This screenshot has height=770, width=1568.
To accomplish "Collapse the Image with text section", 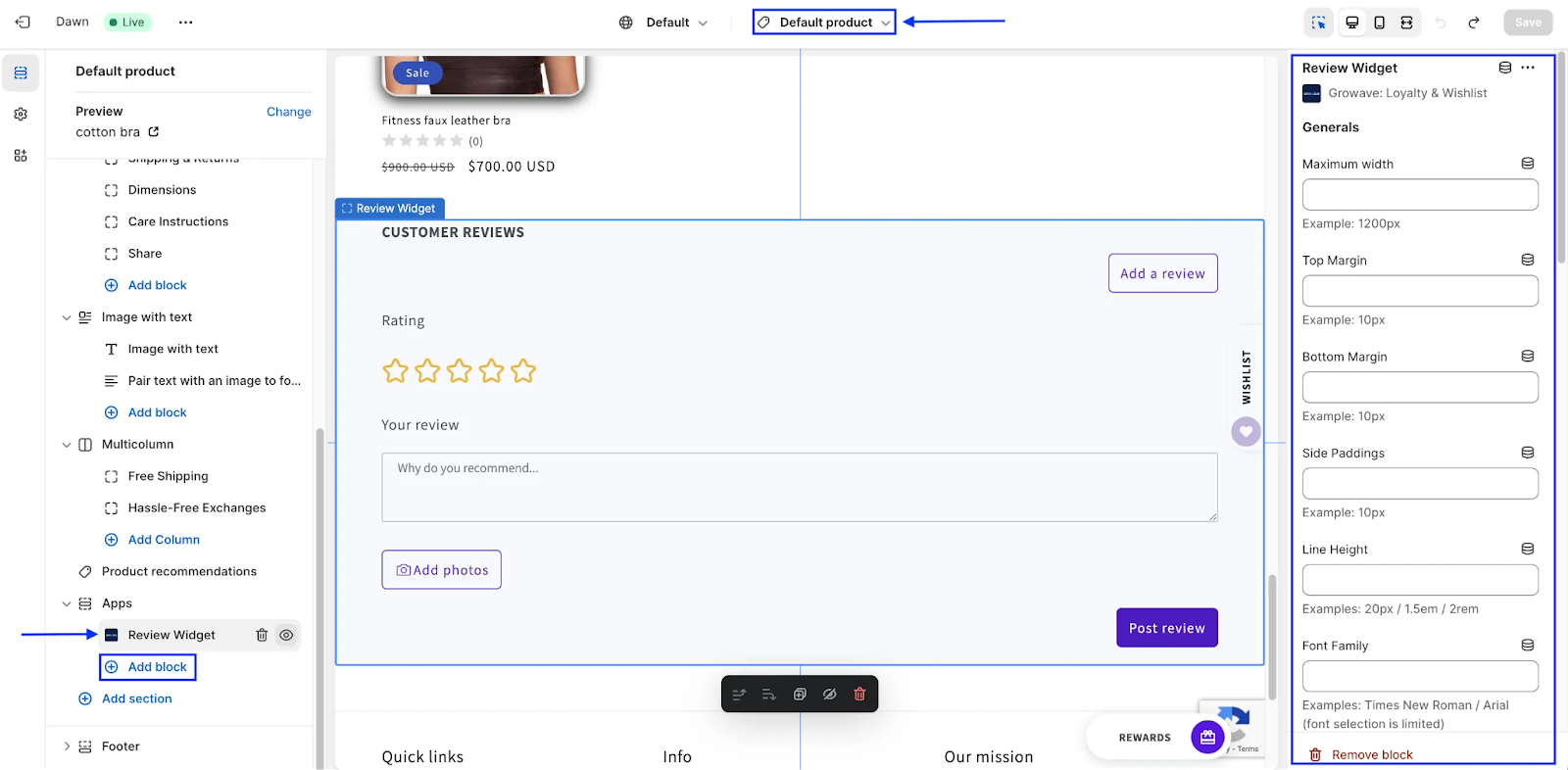I will coord(67,317).
